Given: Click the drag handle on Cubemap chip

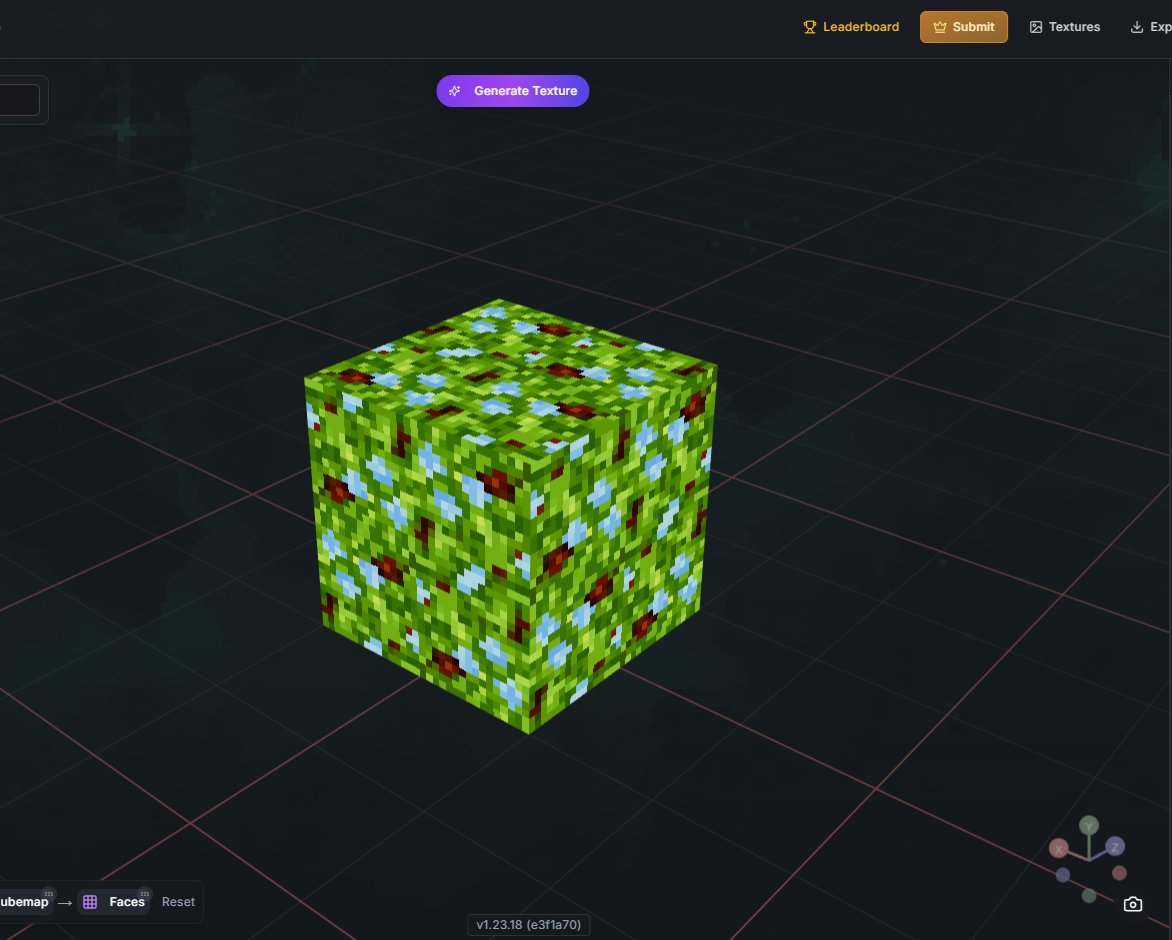Looking at the screenshot, I should pos(49,894).
